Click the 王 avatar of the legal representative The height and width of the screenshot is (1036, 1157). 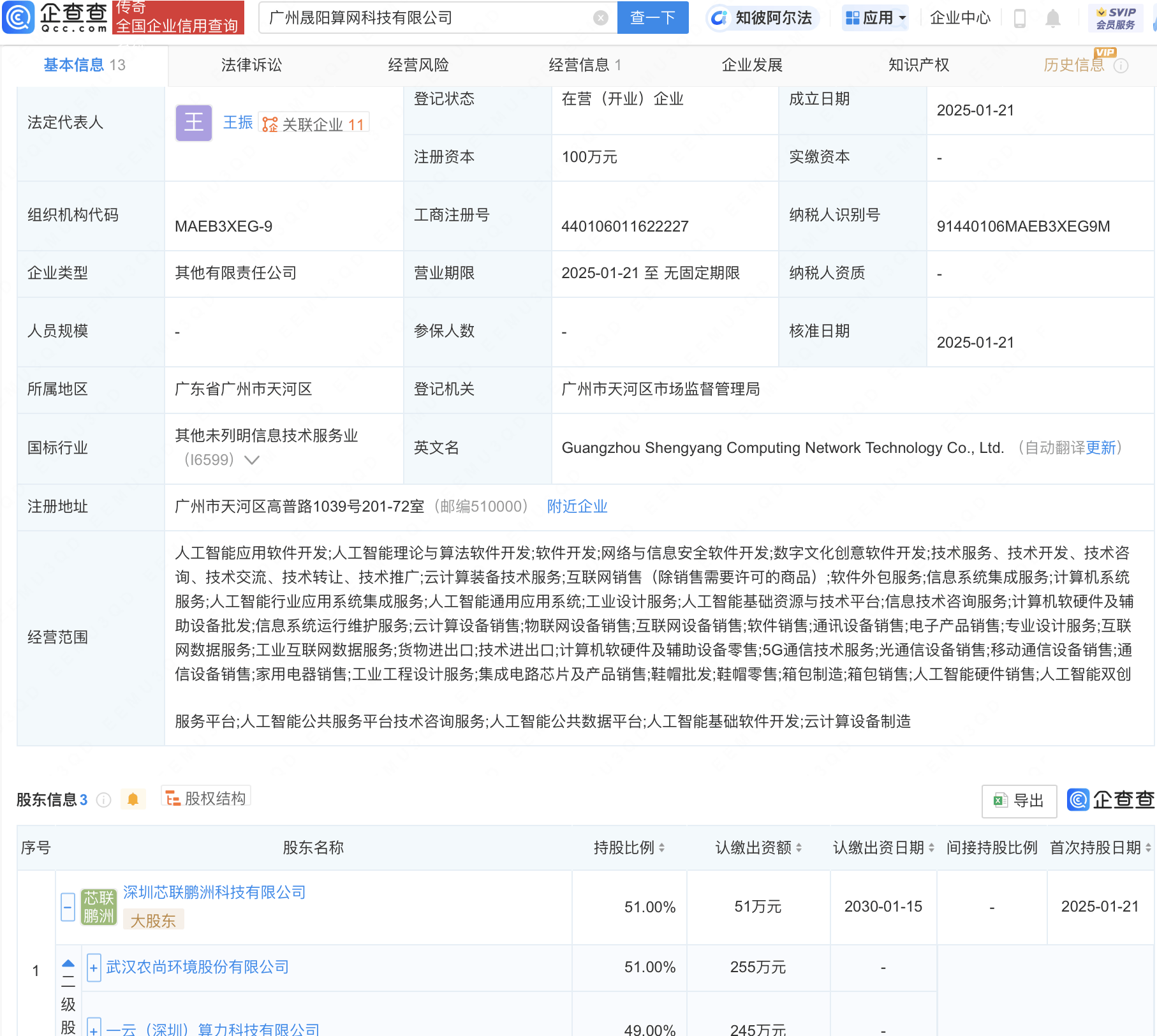[x=194, y=122]
